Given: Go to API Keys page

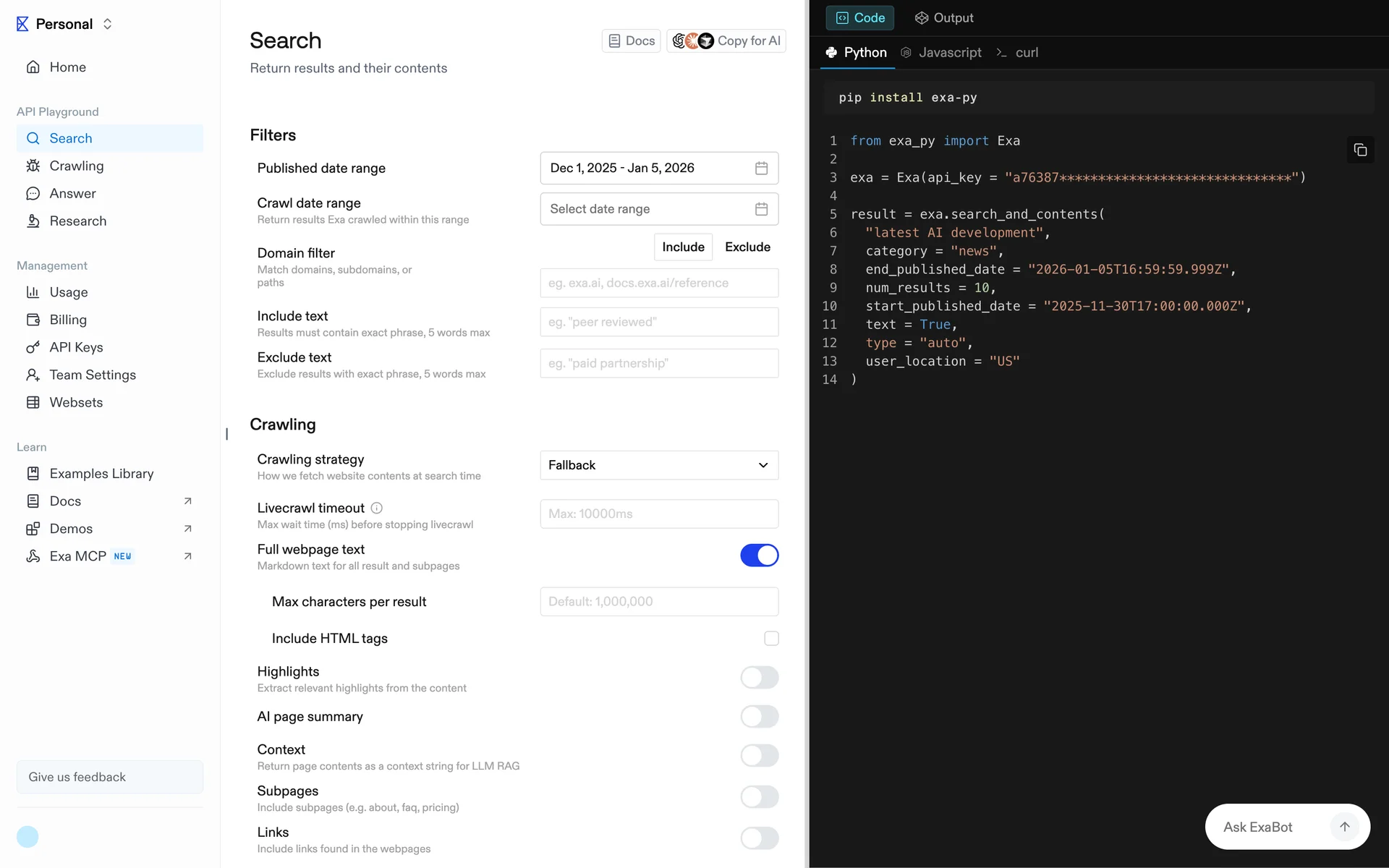Looking at the screenshot, I should 76,347.
